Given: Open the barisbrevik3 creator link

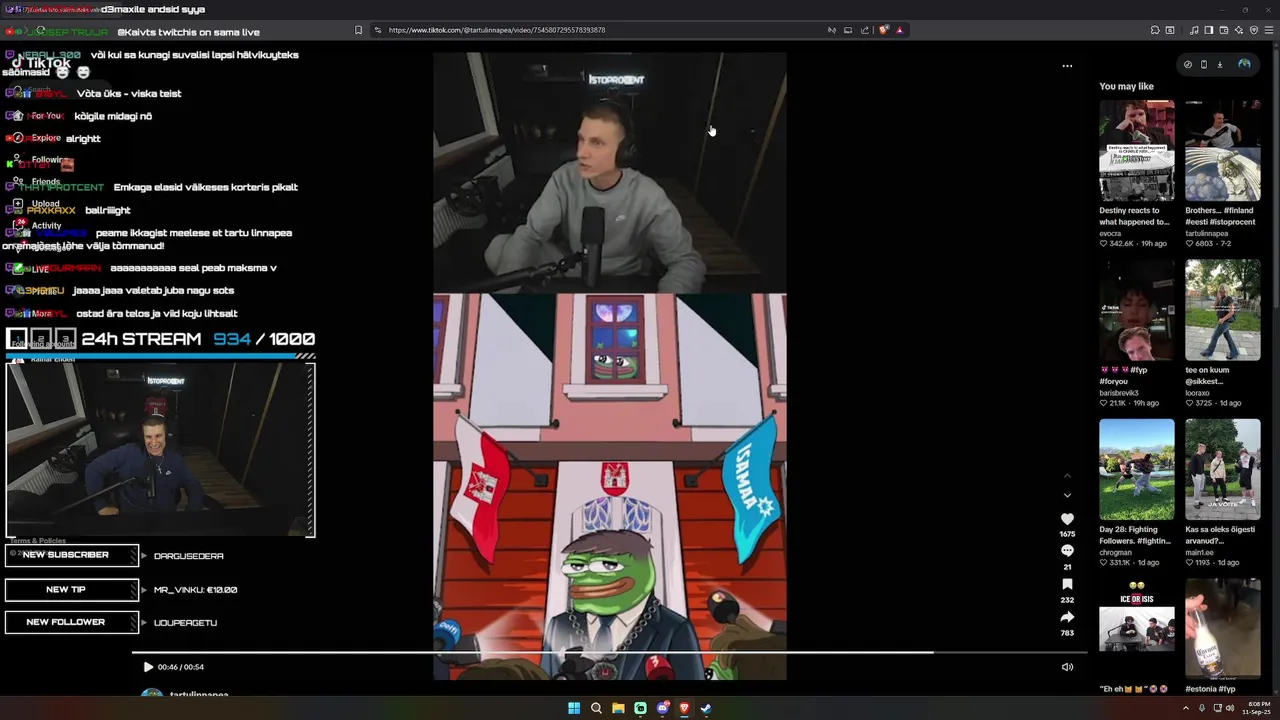Looking at the screenshot, I should point(1119,393).
